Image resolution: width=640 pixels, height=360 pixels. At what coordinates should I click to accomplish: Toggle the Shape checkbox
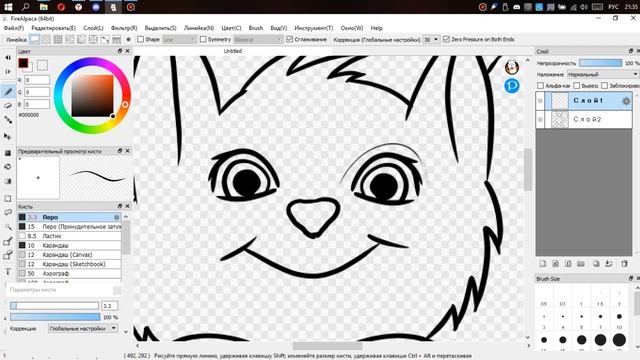(140, 40)
